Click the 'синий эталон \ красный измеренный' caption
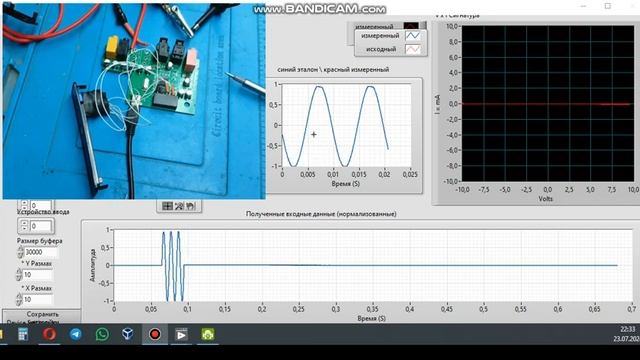Screen dimensions: 640x360 (333, 69)
